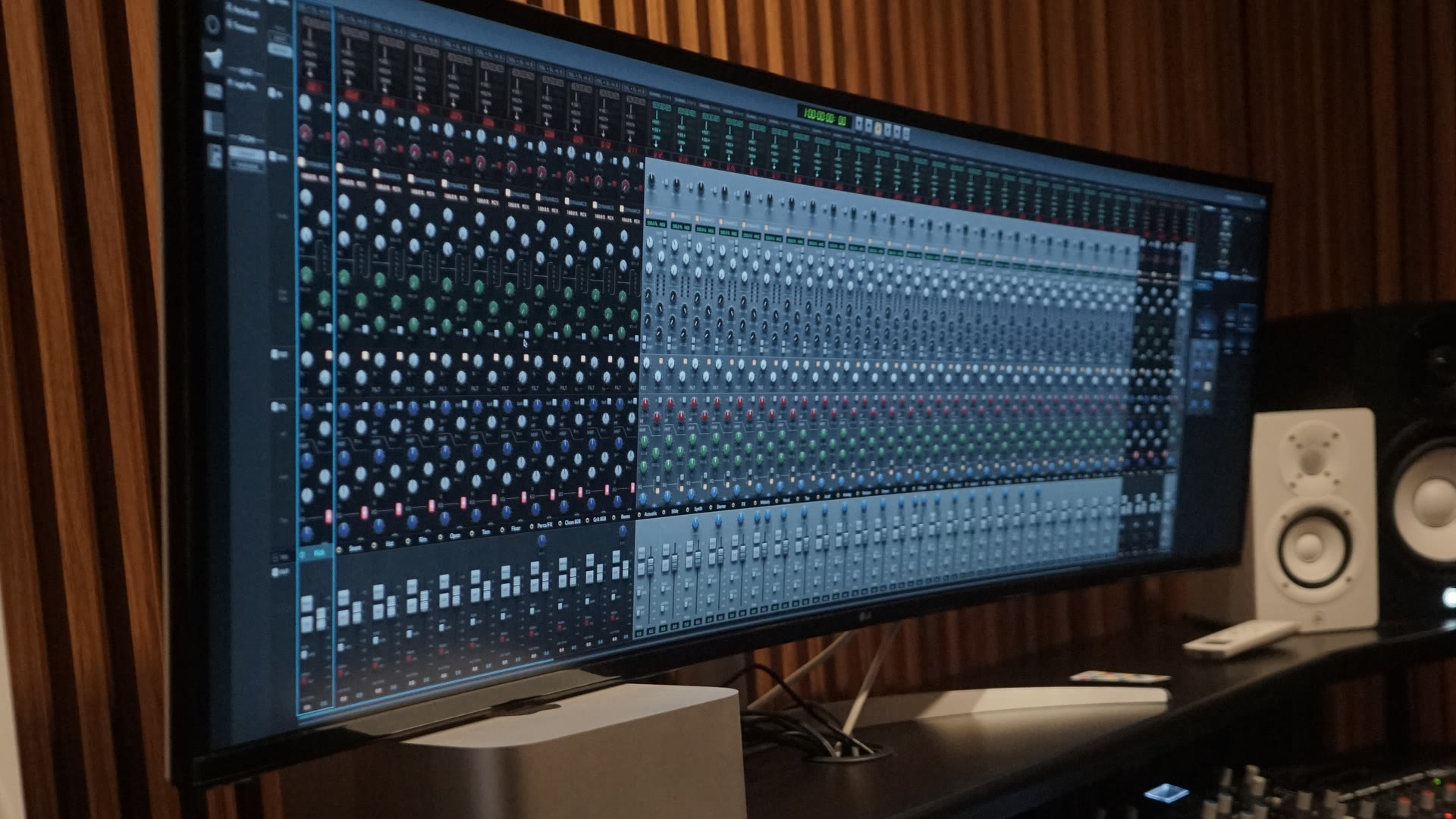
Task: Toggle round indicator beside Acoustic label
Action: coord(639,514)
